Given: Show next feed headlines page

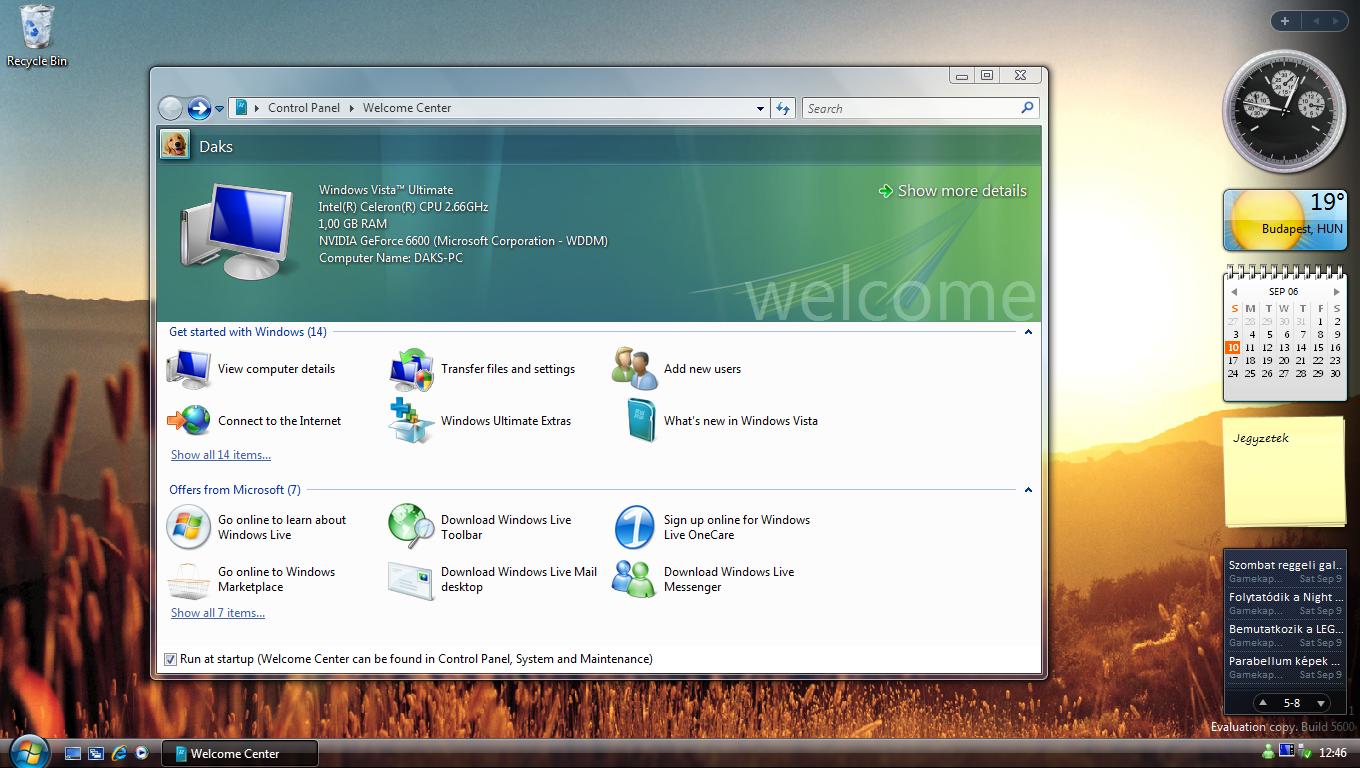Looking at the screenshot, I should [x=1320, y=703].
